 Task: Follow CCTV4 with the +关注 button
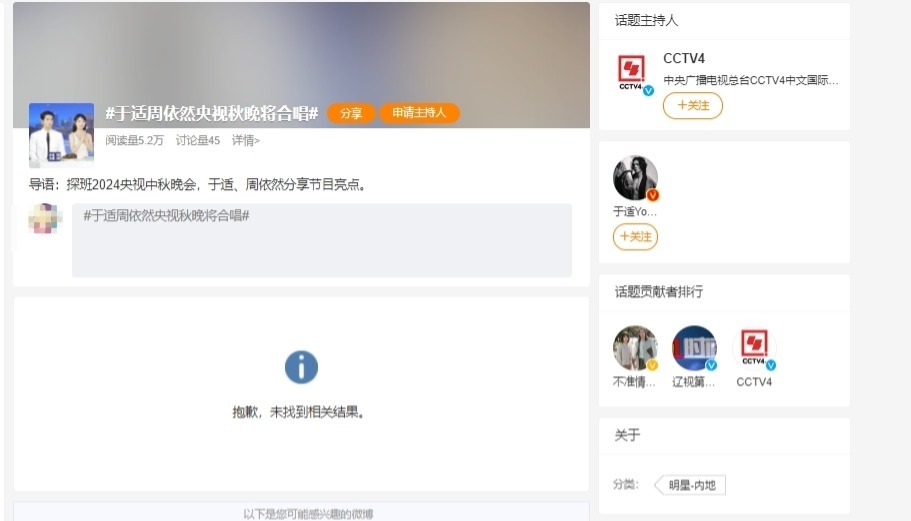pyautogui.click(x=693, y=106)
